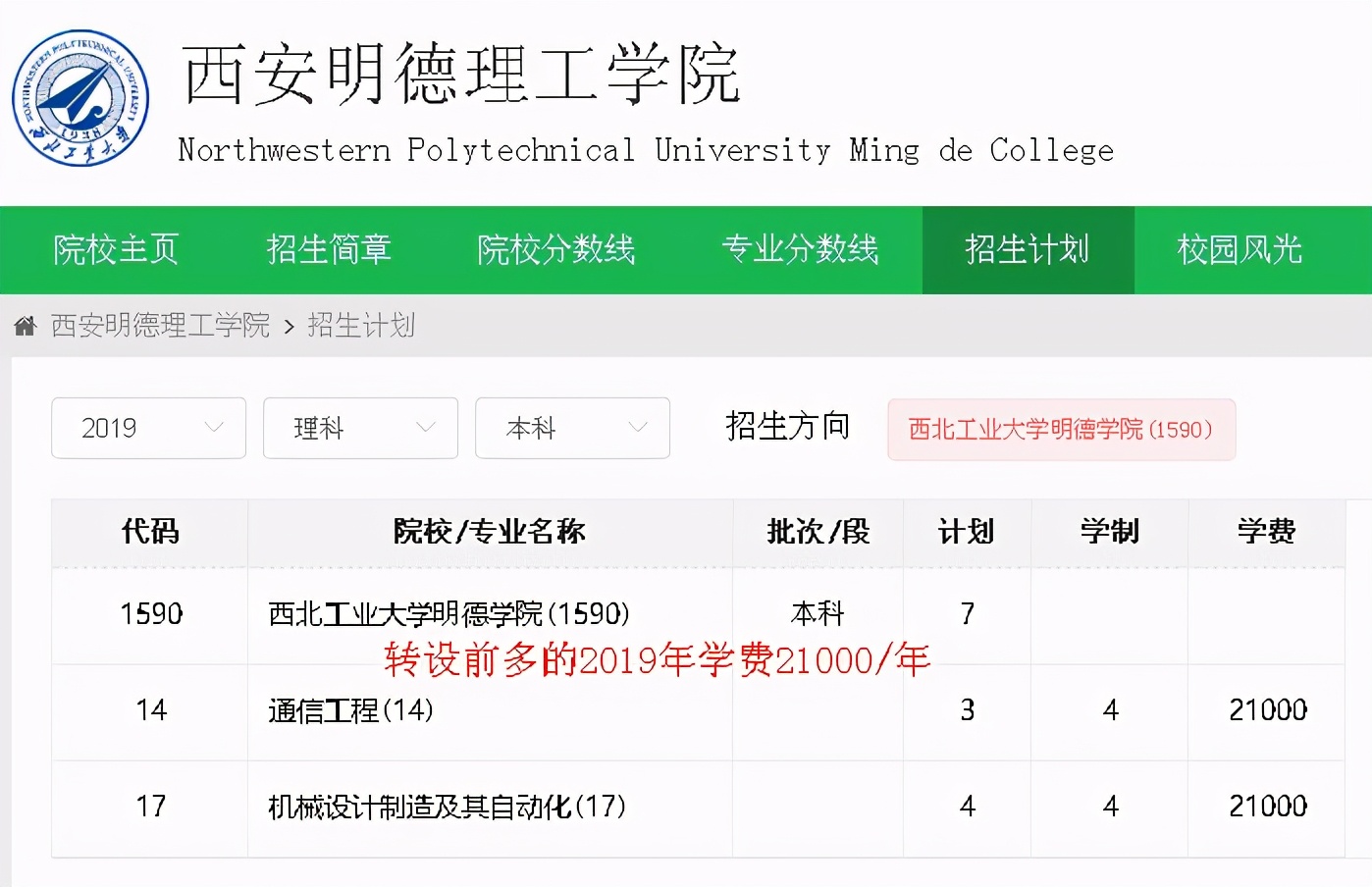Viewport: 1372px width, 887px height.
Task: Open the 2019 year dropdown
Action: click(148, 428)
